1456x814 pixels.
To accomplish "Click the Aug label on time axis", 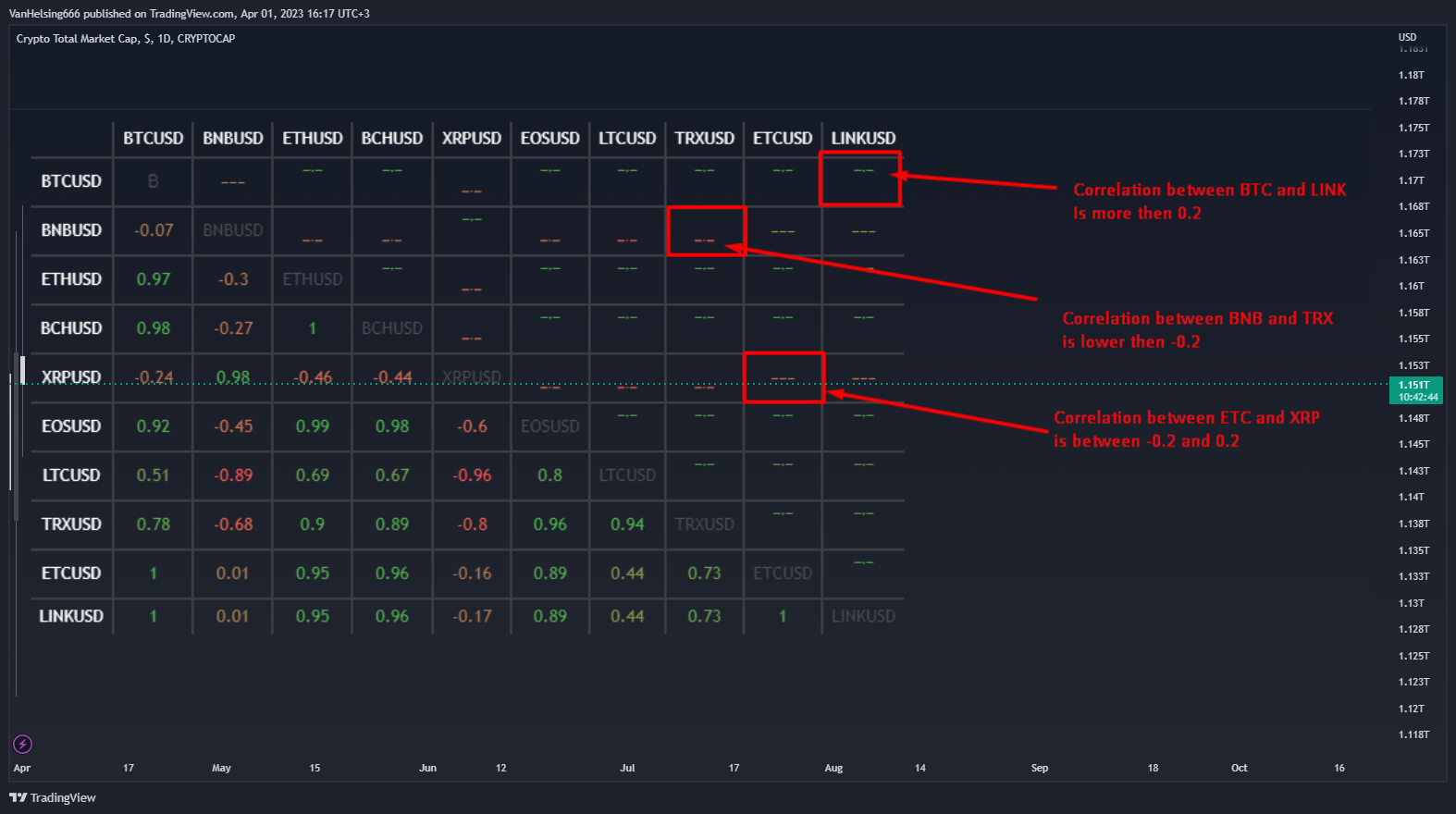I will point(833,768).
